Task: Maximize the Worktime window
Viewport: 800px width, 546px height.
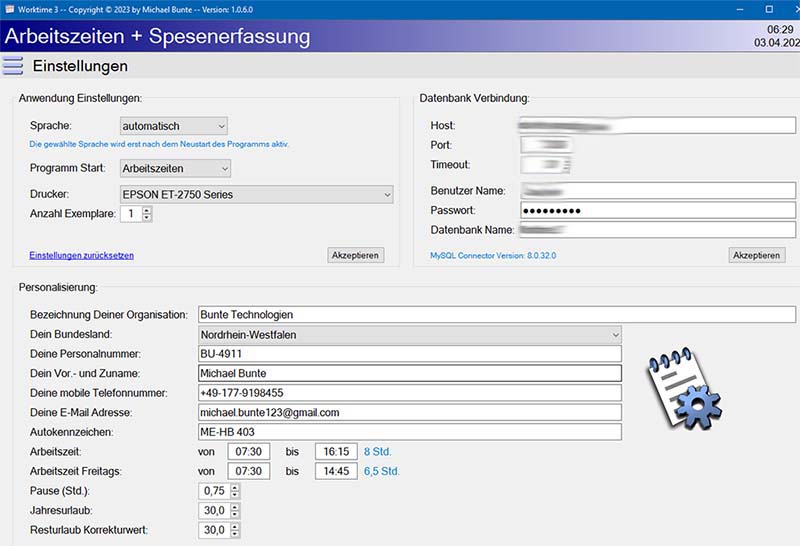Action: pos(769,9)
